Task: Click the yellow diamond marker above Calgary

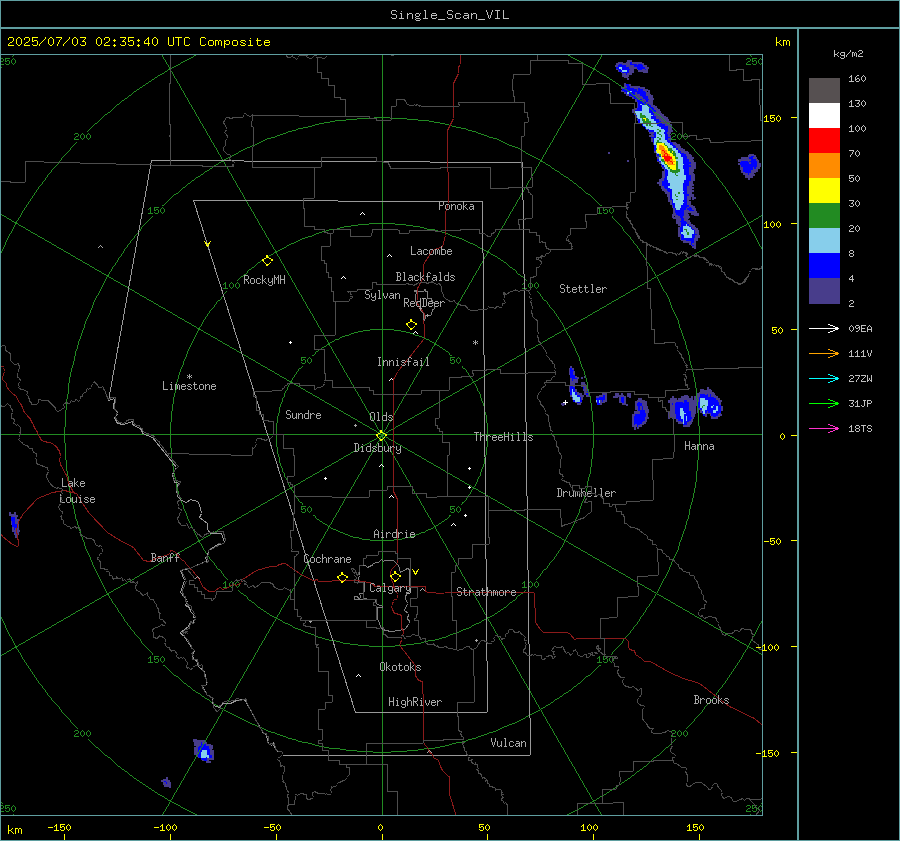Action: coord(395,576)
